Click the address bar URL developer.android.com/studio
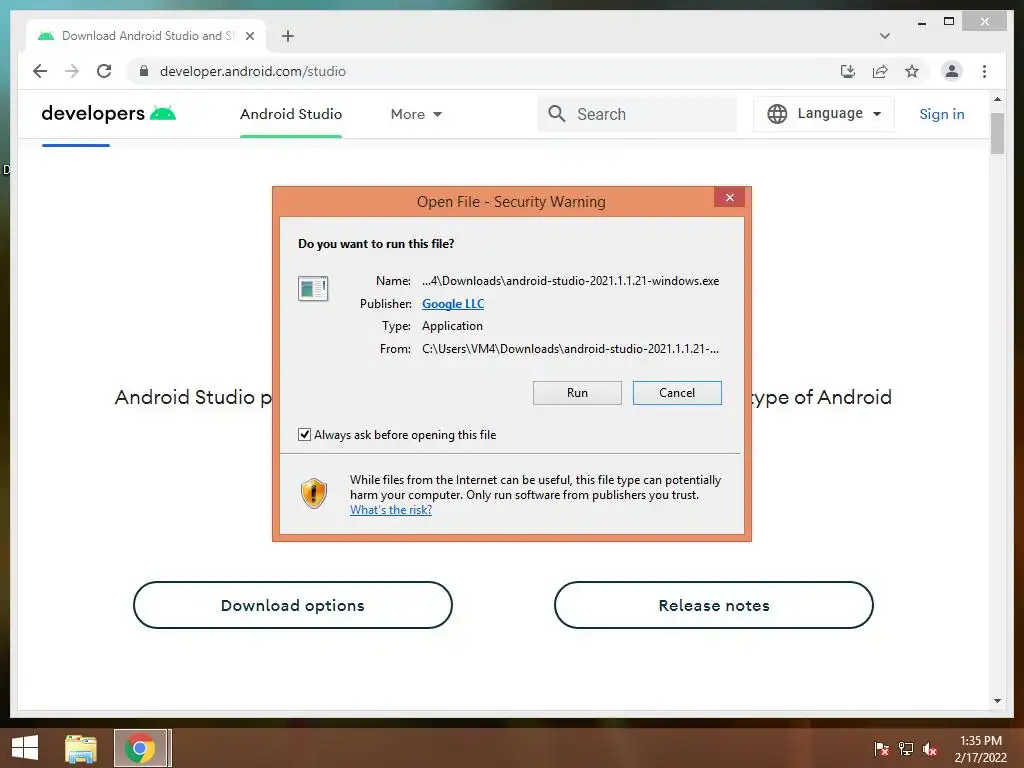This screenshot has width=1024, height=768. [x=253, y=71]
